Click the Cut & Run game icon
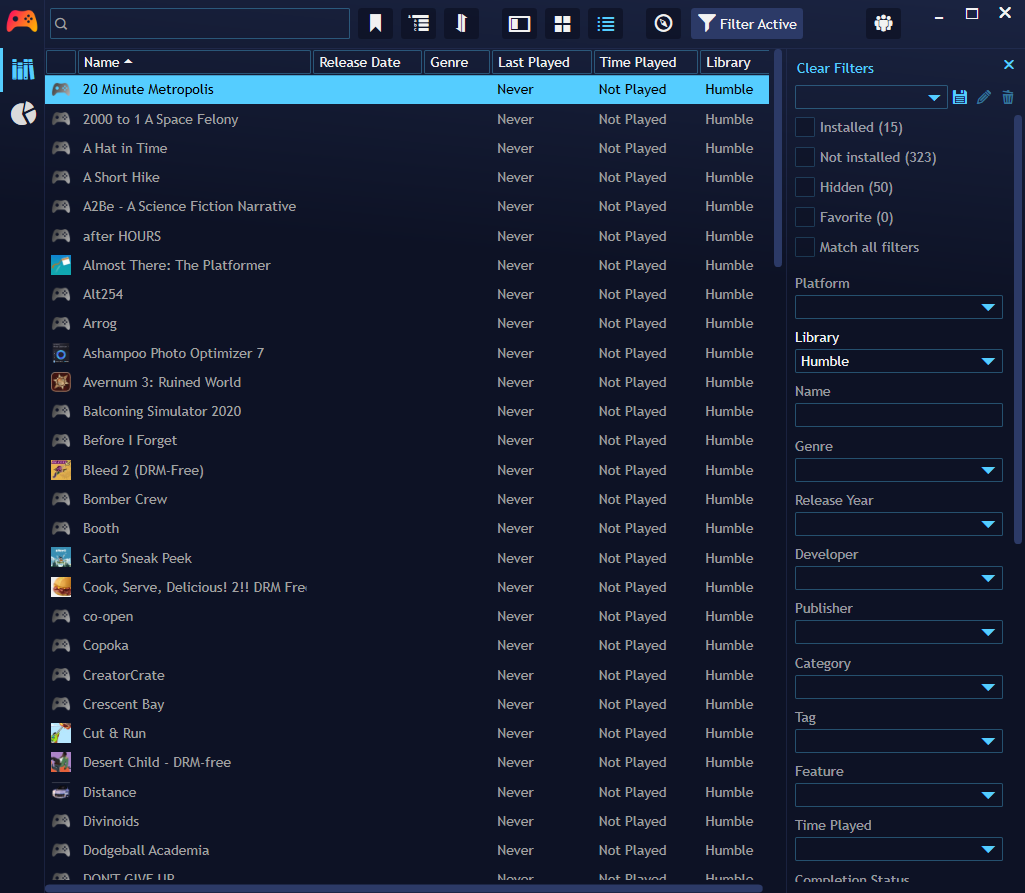This screenshot has height=893, width=1025. pyautogui.click(x=61, y=733)
